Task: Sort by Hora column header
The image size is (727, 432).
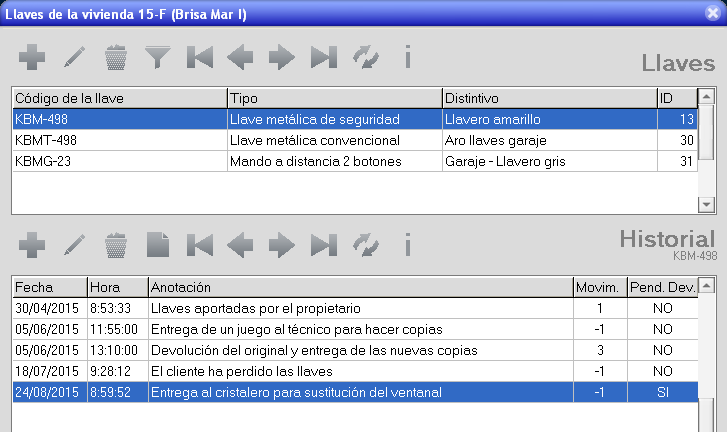Action: (118, 287)
